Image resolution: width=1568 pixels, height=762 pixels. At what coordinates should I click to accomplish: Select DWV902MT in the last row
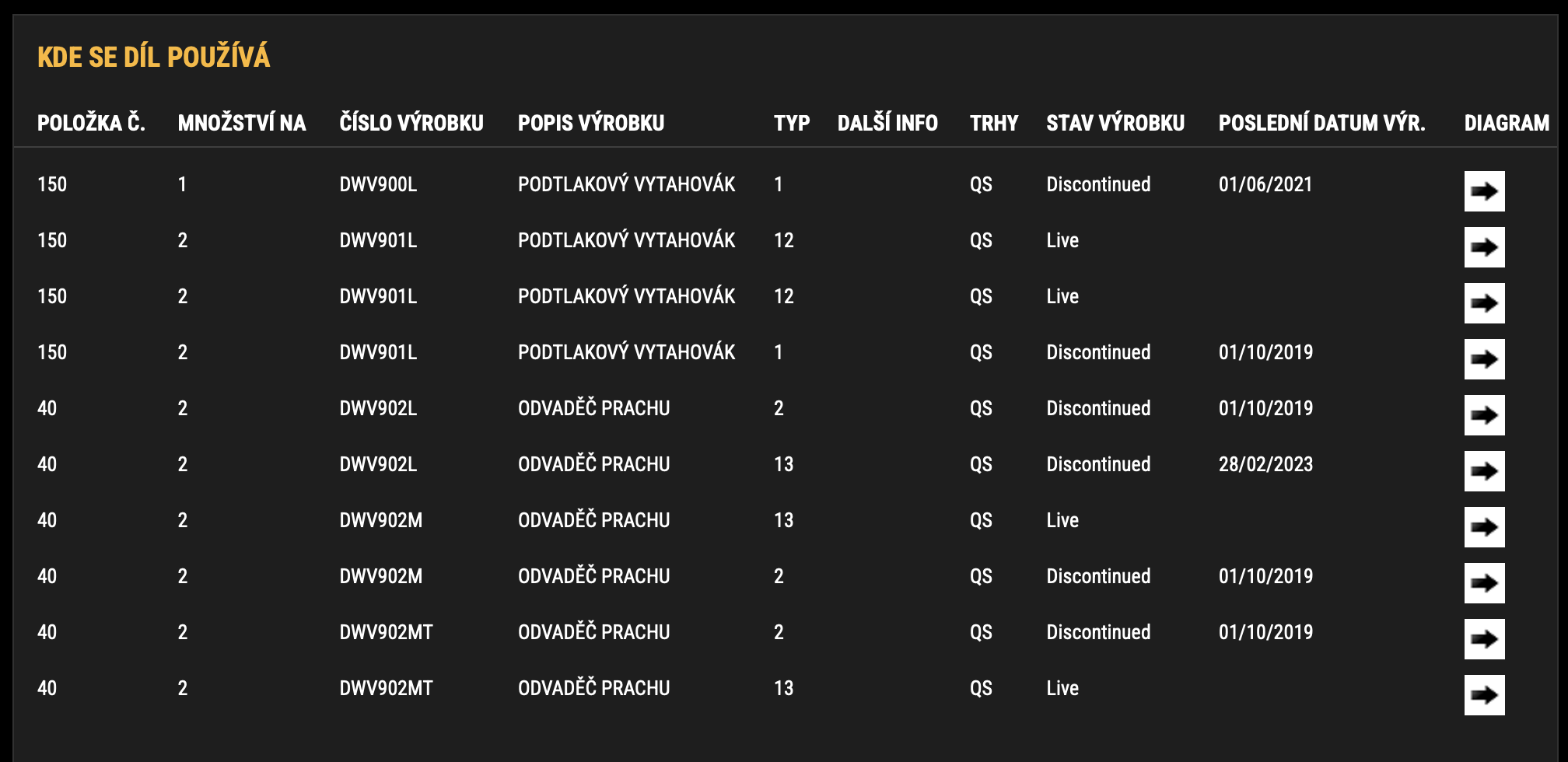click(x=386, y=688)
